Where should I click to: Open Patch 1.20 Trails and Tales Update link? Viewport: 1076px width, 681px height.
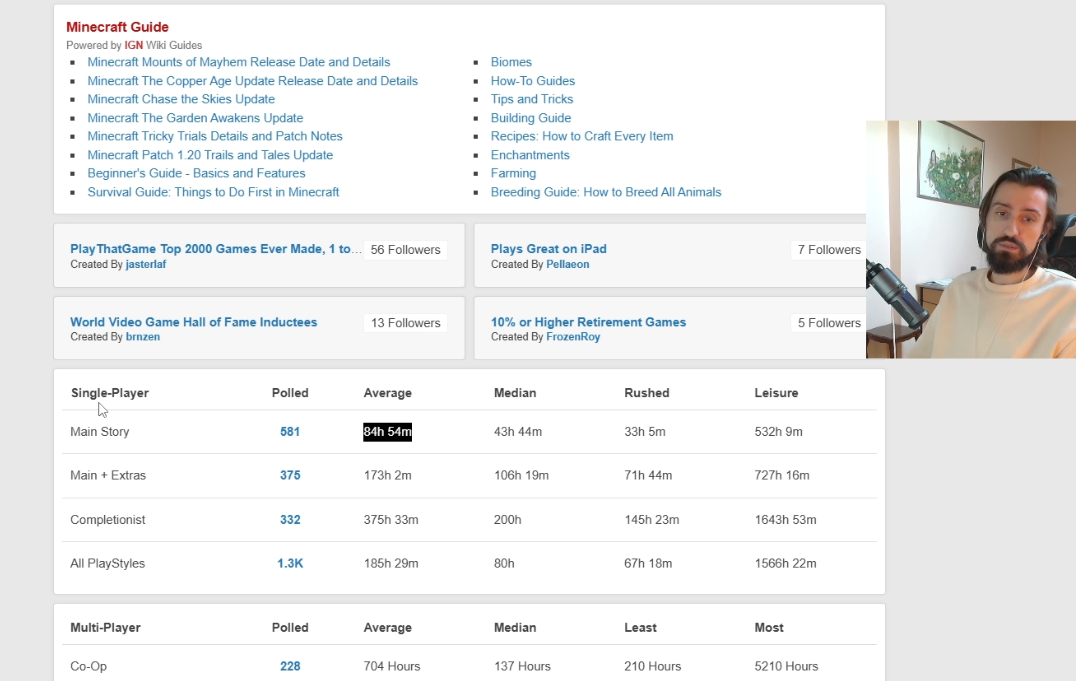click(x=210, y=154)
